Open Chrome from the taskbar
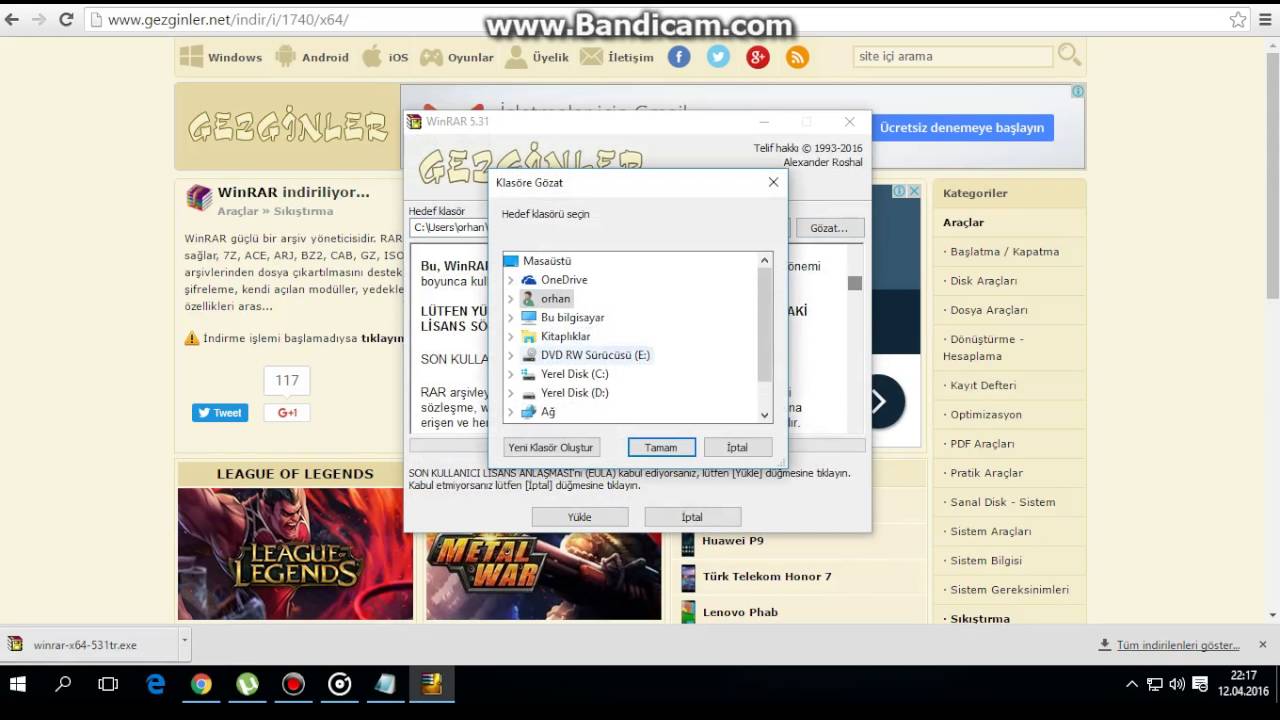Image resolution: width=1280 pixels, height=720 pixels. [x=202, y=684]
